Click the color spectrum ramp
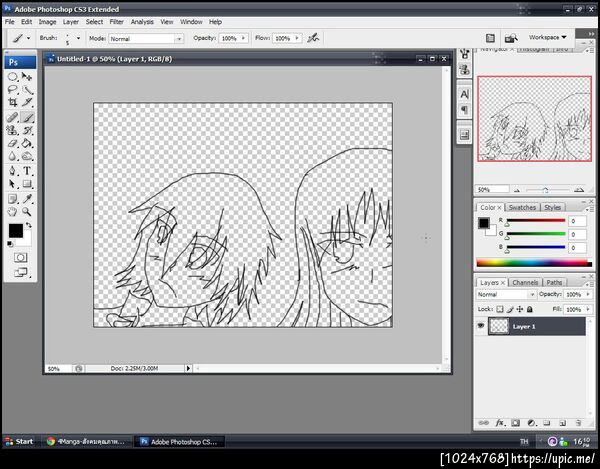The height and width of the screenshot is (469, 600). pyautogui.click(x=534, y=263)
